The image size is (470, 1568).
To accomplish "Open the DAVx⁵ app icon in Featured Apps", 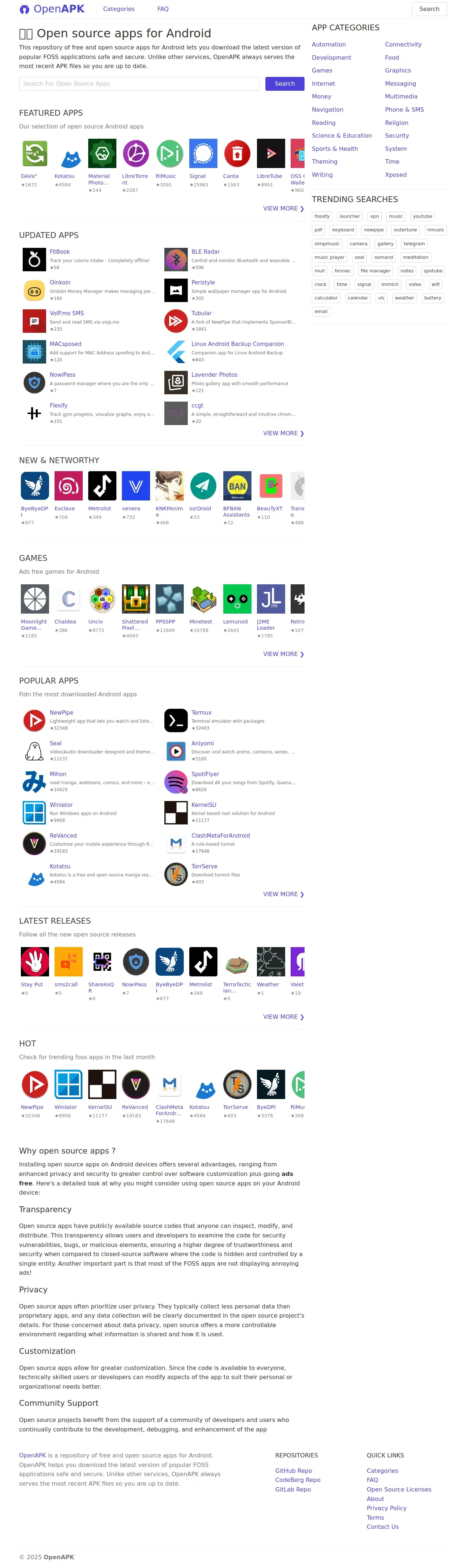I will (x=35, y=153).
